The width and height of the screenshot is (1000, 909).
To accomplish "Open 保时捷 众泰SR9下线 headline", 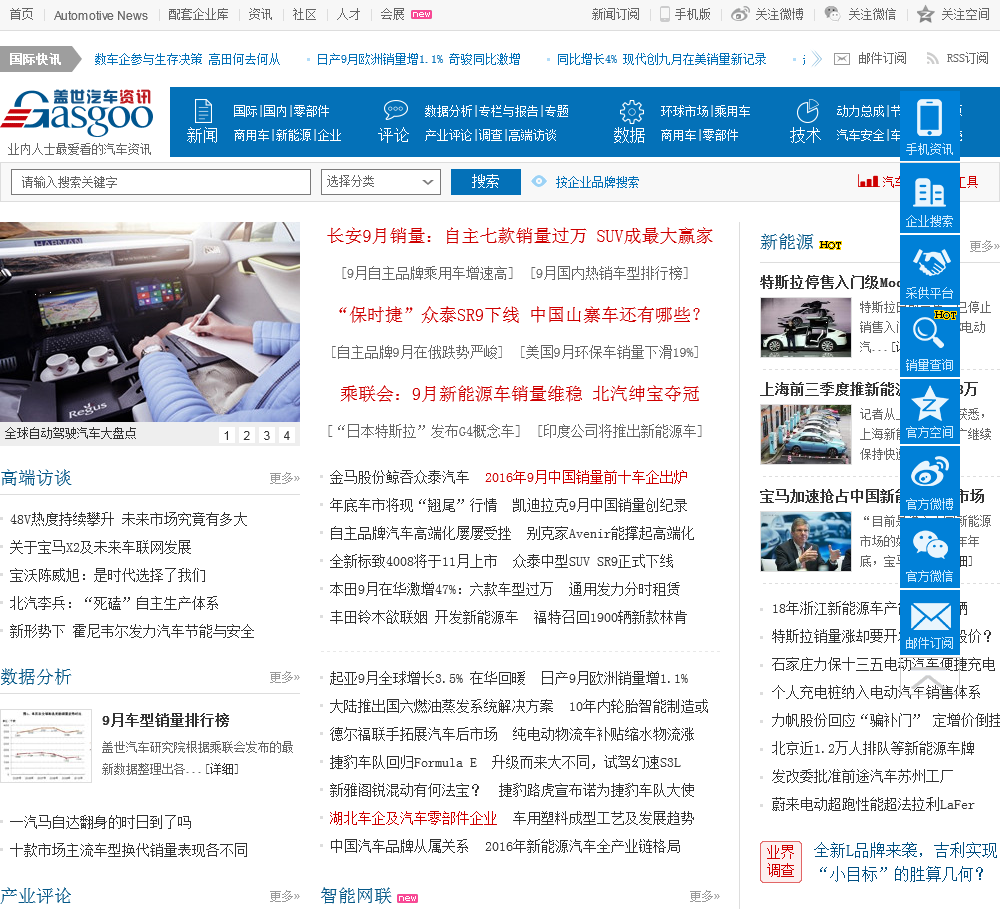I will pyautogui.click(x=520, y=314).
